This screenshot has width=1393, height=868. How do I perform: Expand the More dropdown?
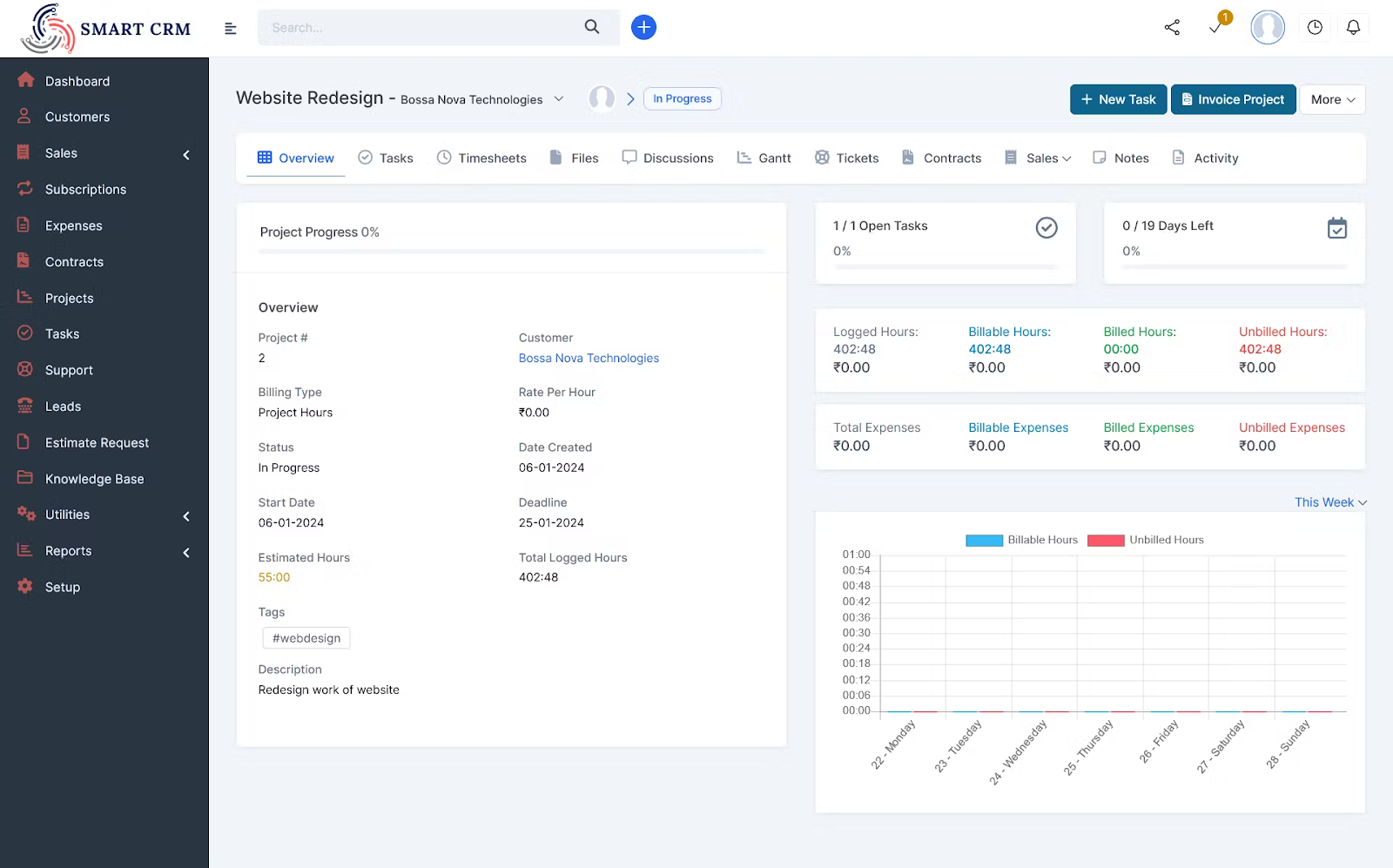[x=1332, y=99]
